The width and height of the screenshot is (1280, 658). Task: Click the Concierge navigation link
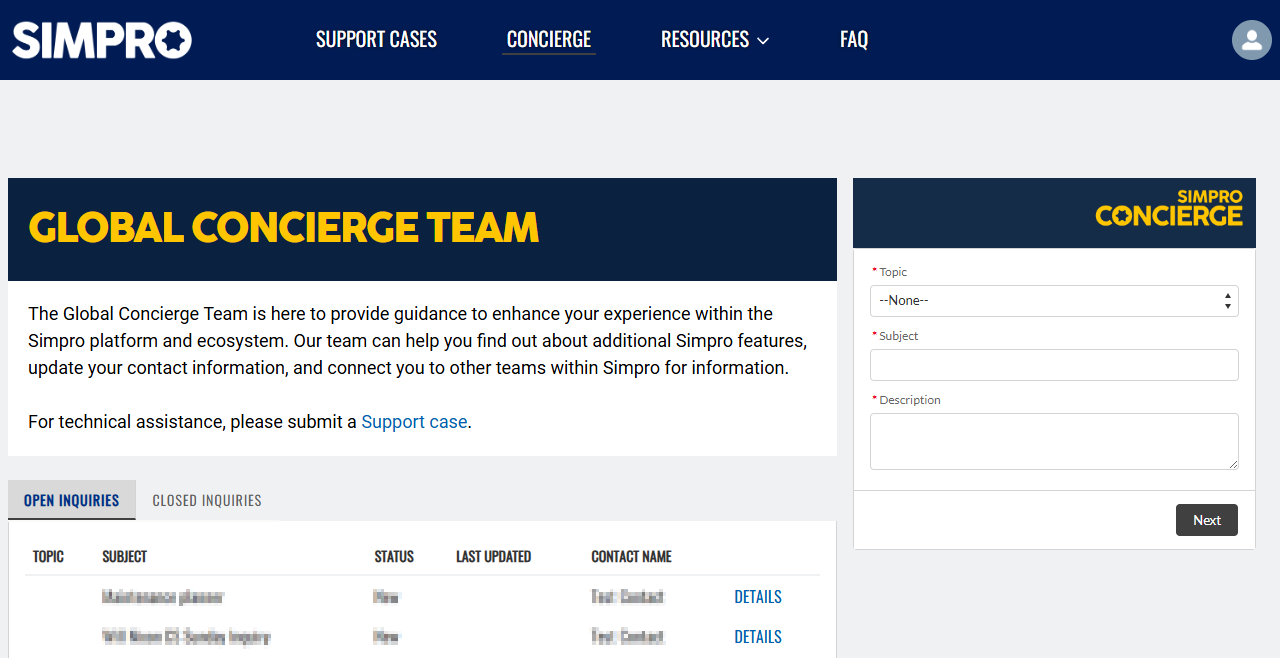548,39
